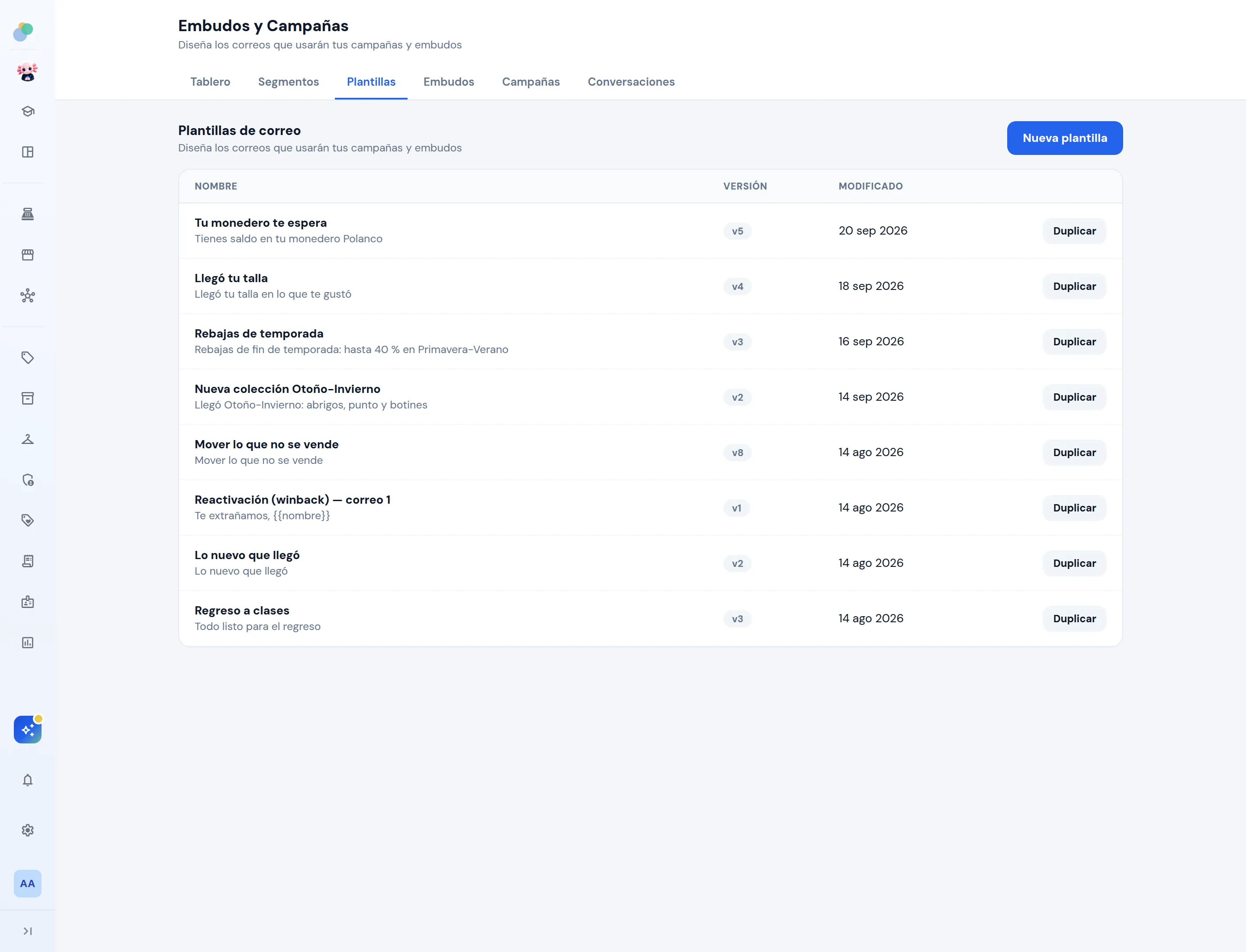Duplicate the Reactivación (winback) template

pyautogui.click(x=1074, y=508)
